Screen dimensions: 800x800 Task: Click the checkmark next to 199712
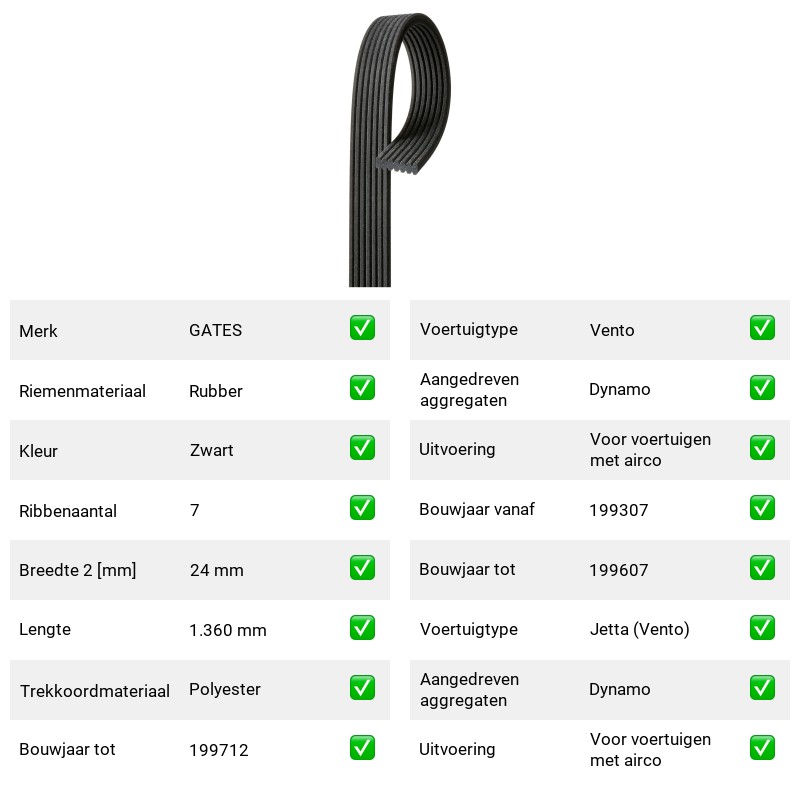(362, 748)
